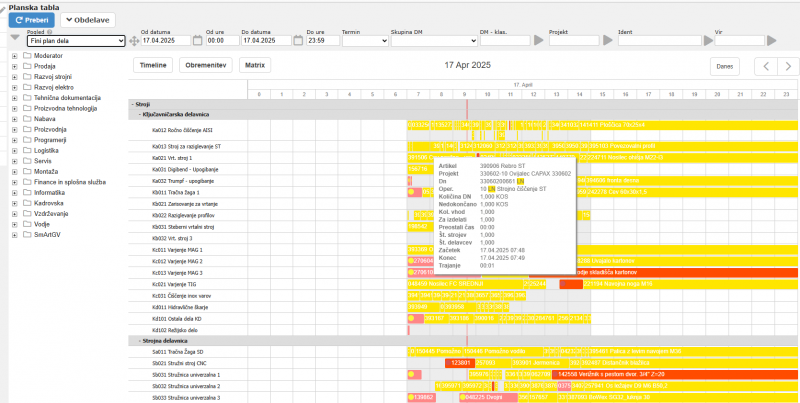Switch to the Matrix view
800x403 pixels.
pos(256,65)
